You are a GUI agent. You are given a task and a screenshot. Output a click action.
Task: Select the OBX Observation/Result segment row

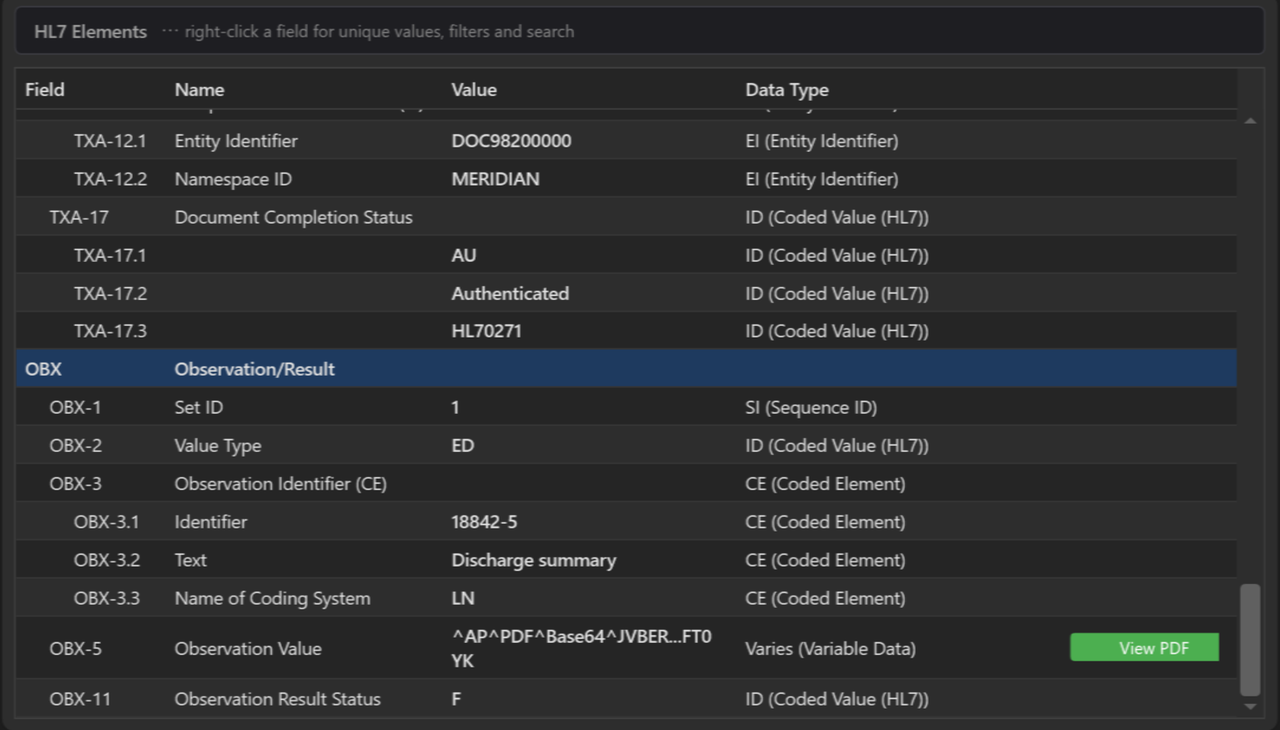(626, 369)
